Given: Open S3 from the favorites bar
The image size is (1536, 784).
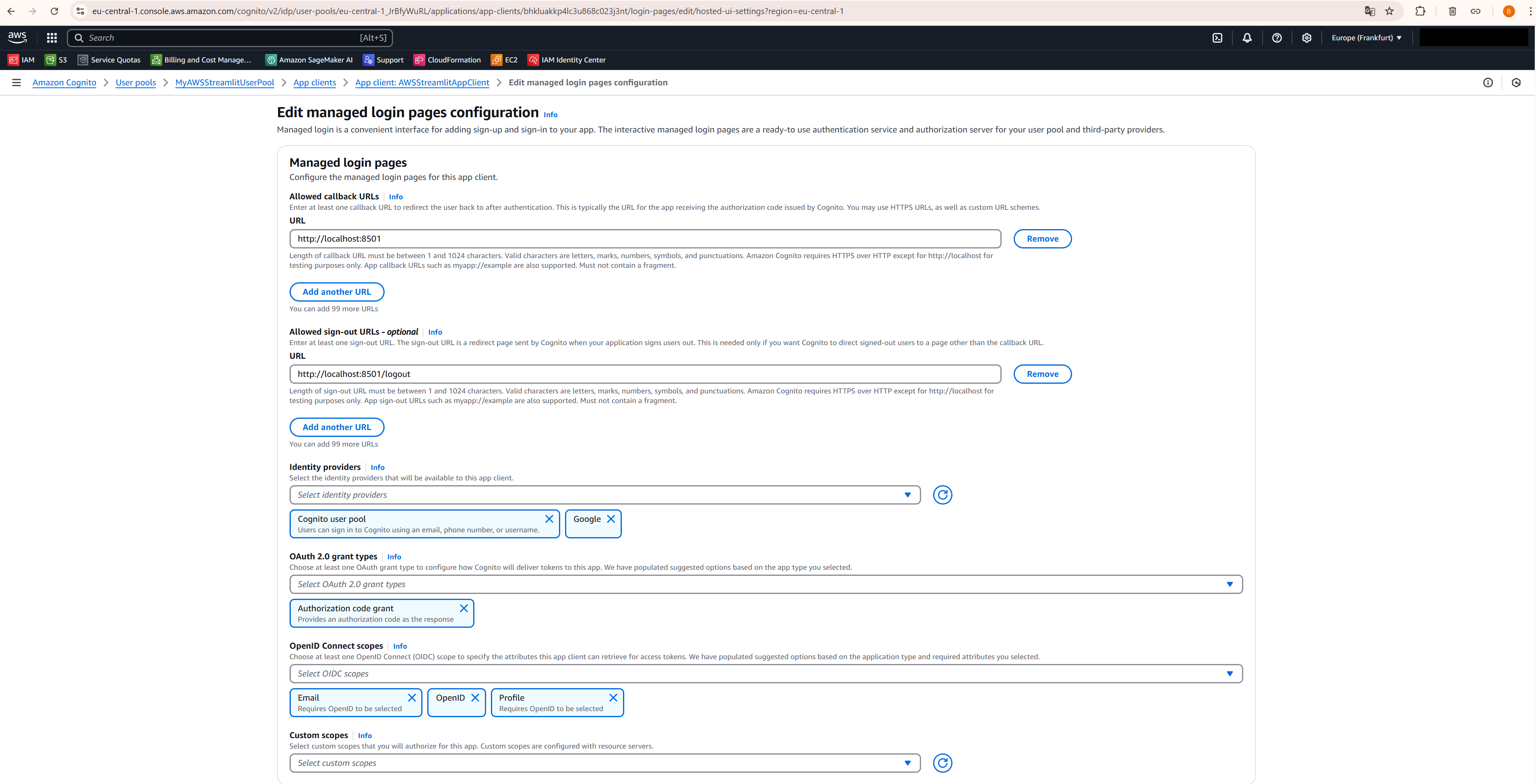Looking at the screenshot, I should coord(56,60).
